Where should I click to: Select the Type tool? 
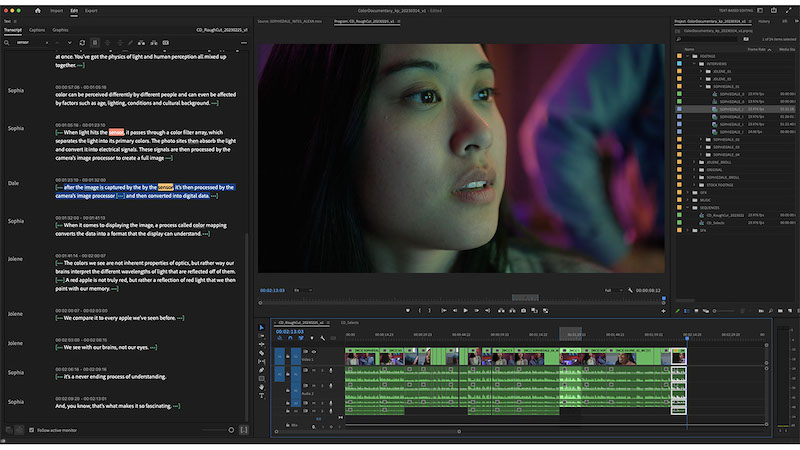pyautogui.click(x=262, y=396)
